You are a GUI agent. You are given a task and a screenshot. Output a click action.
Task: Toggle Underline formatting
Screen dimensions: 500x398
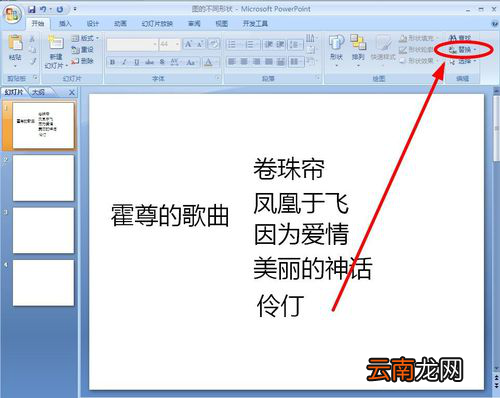pos(136,62)
